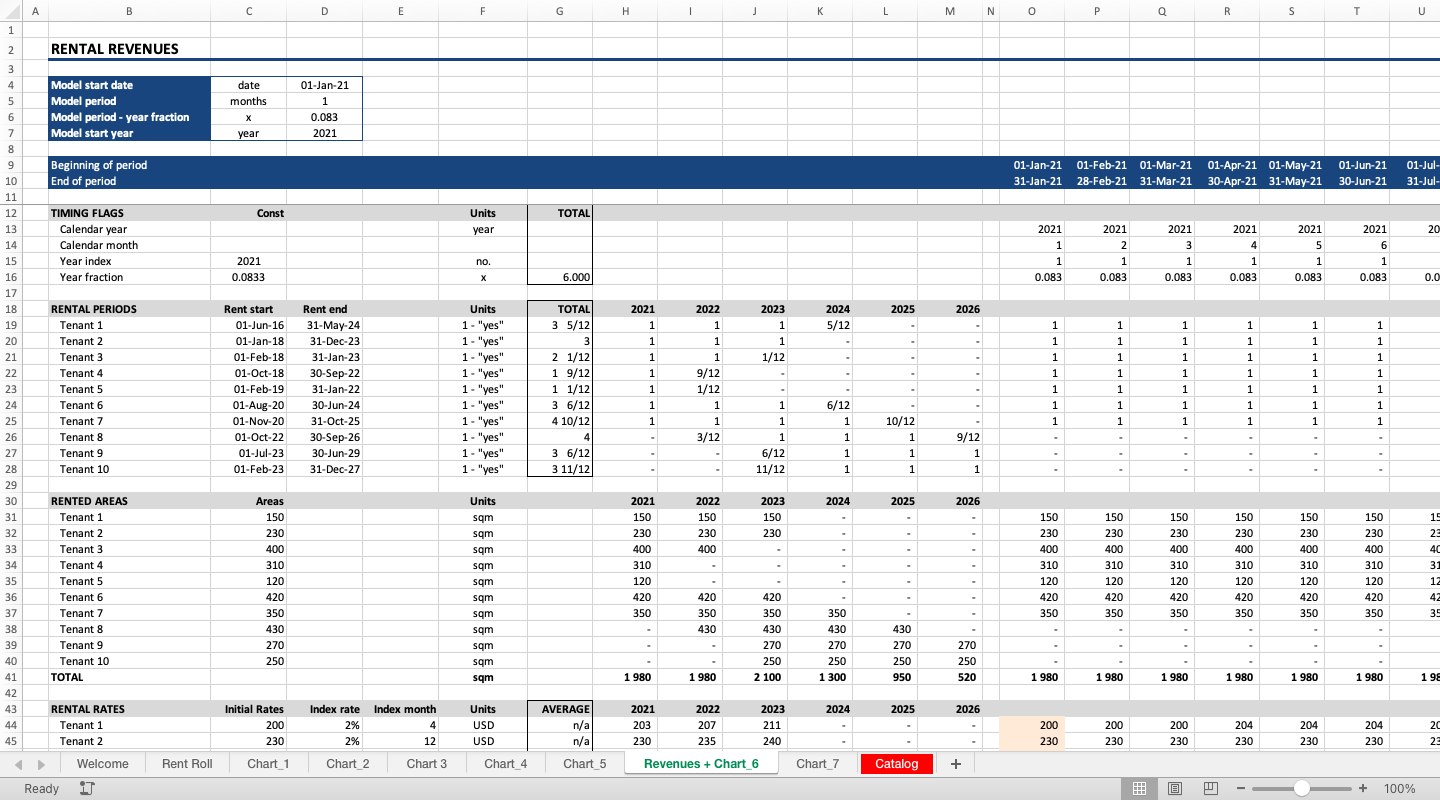Switch to the Chart_5 sheet
Viewport: 1440px width, 800px height.
click(585, 763)
